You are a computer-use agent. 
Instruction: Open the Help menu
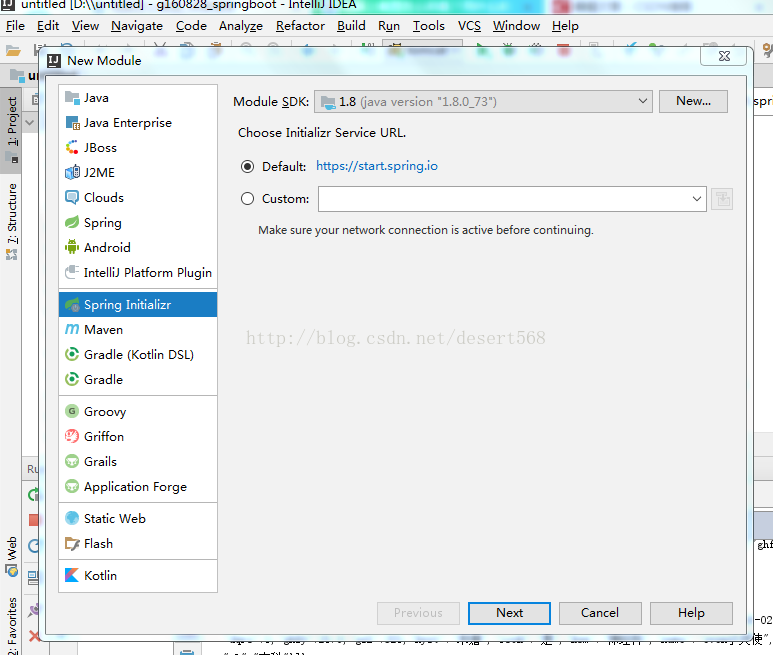tap(565, 26)
